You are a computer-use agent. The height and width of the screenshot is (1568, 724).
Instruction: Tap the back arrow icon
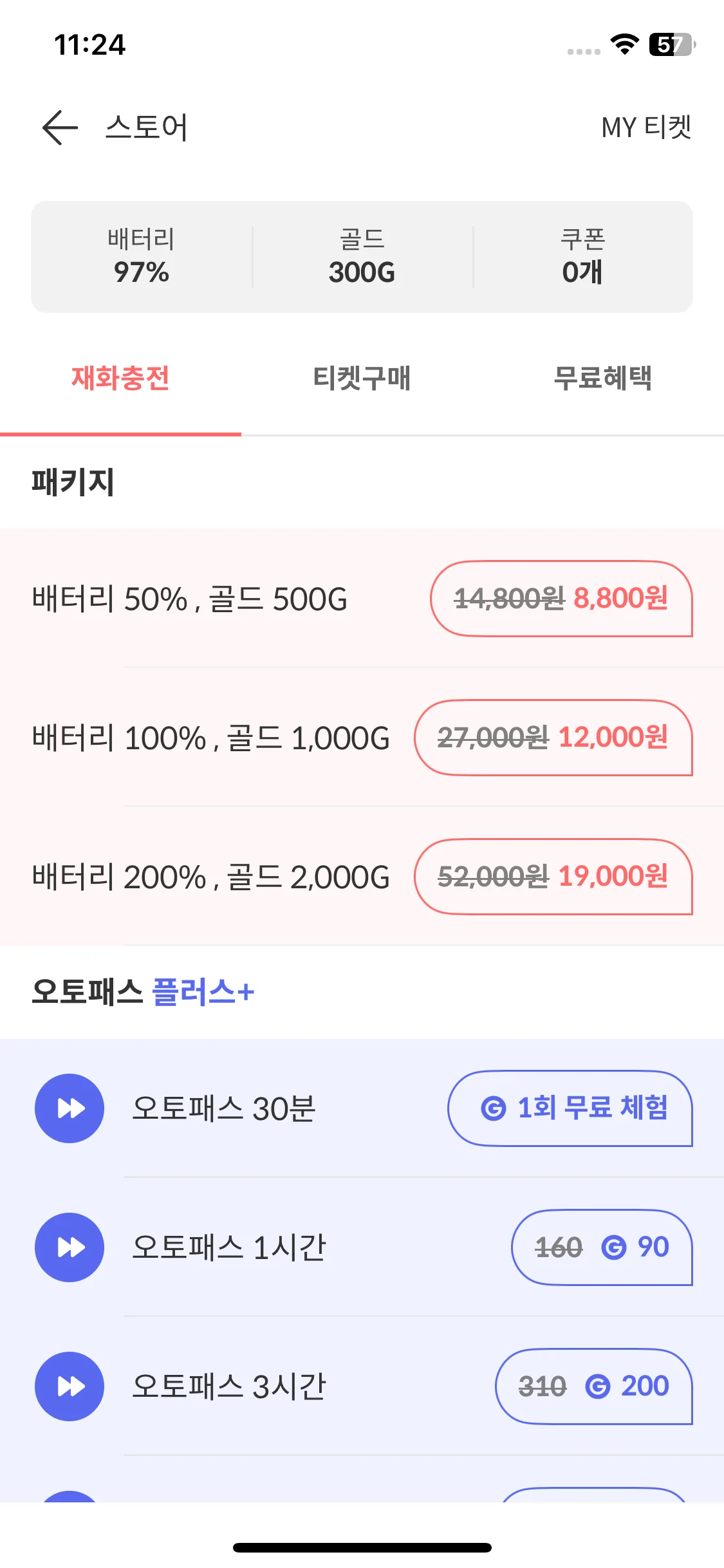click(x=60, y=127)
